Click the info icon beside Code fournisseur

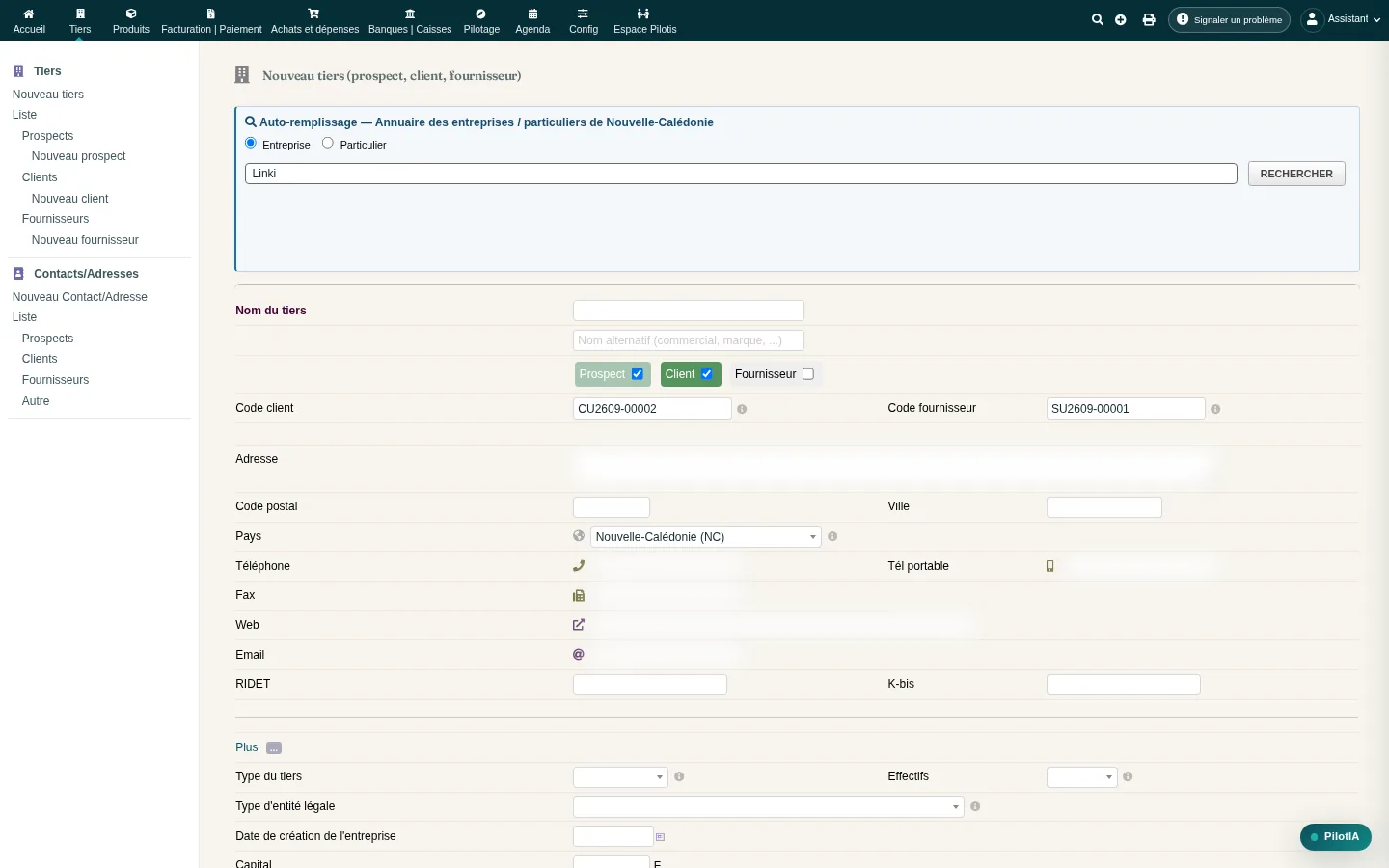(x=1215, y=409)
